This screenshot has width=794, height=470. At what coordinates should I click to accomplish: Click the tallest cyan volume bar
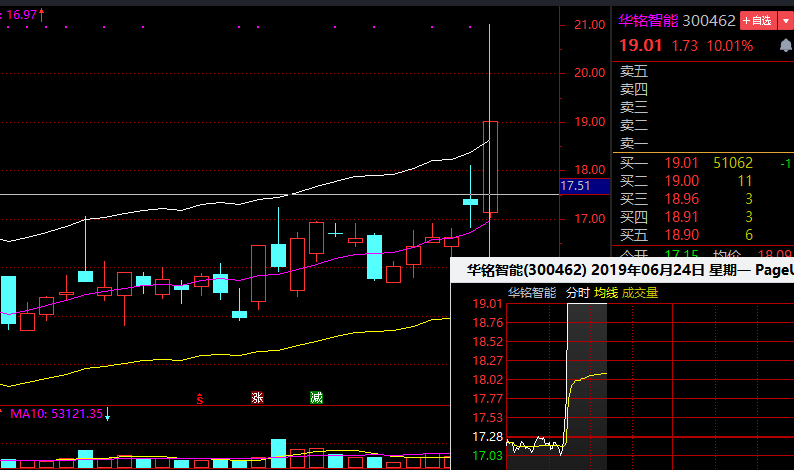279,453
